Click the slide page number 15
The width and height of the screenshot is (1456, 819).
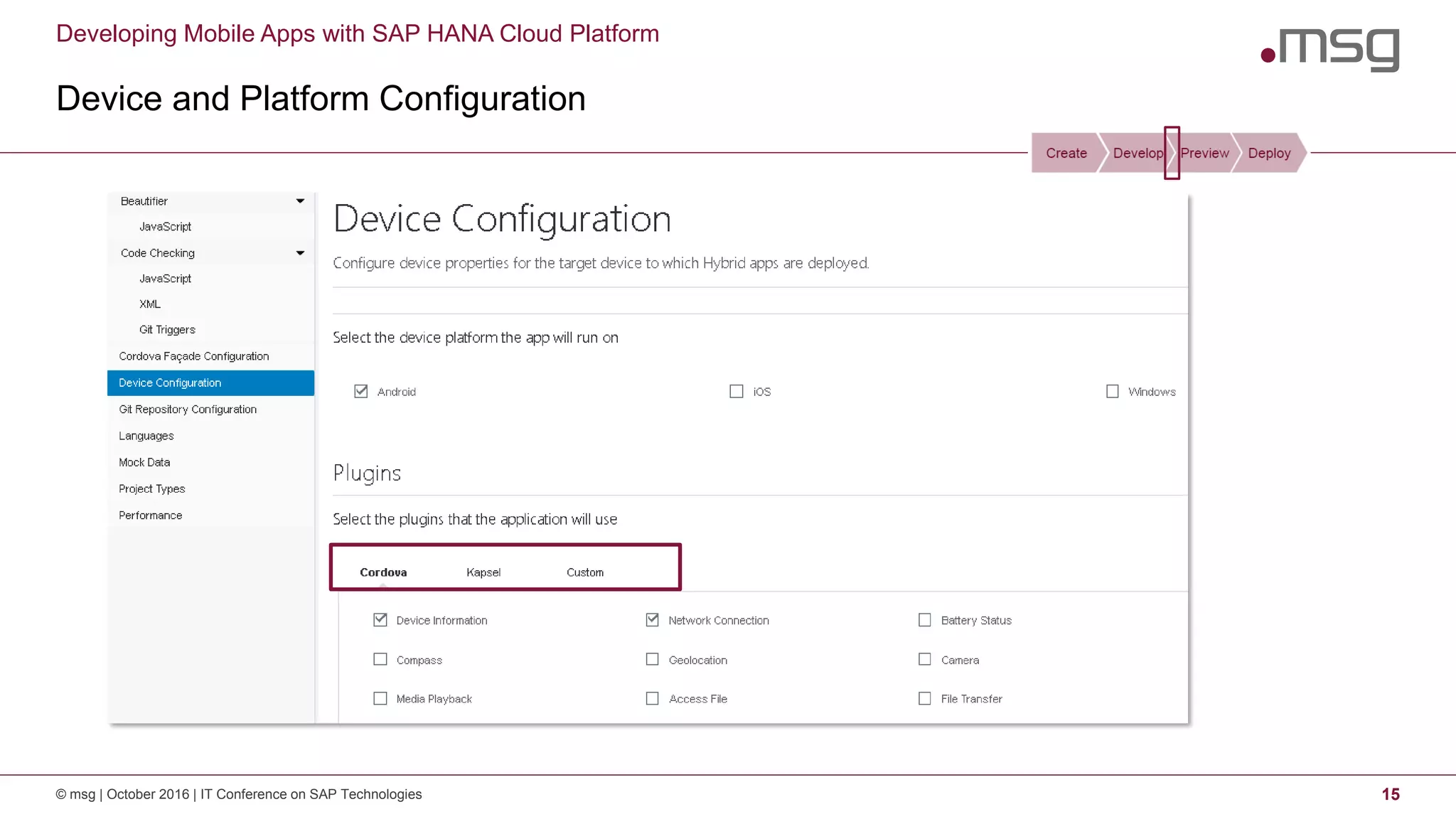pyautogui.click(x=1391, y=794)
